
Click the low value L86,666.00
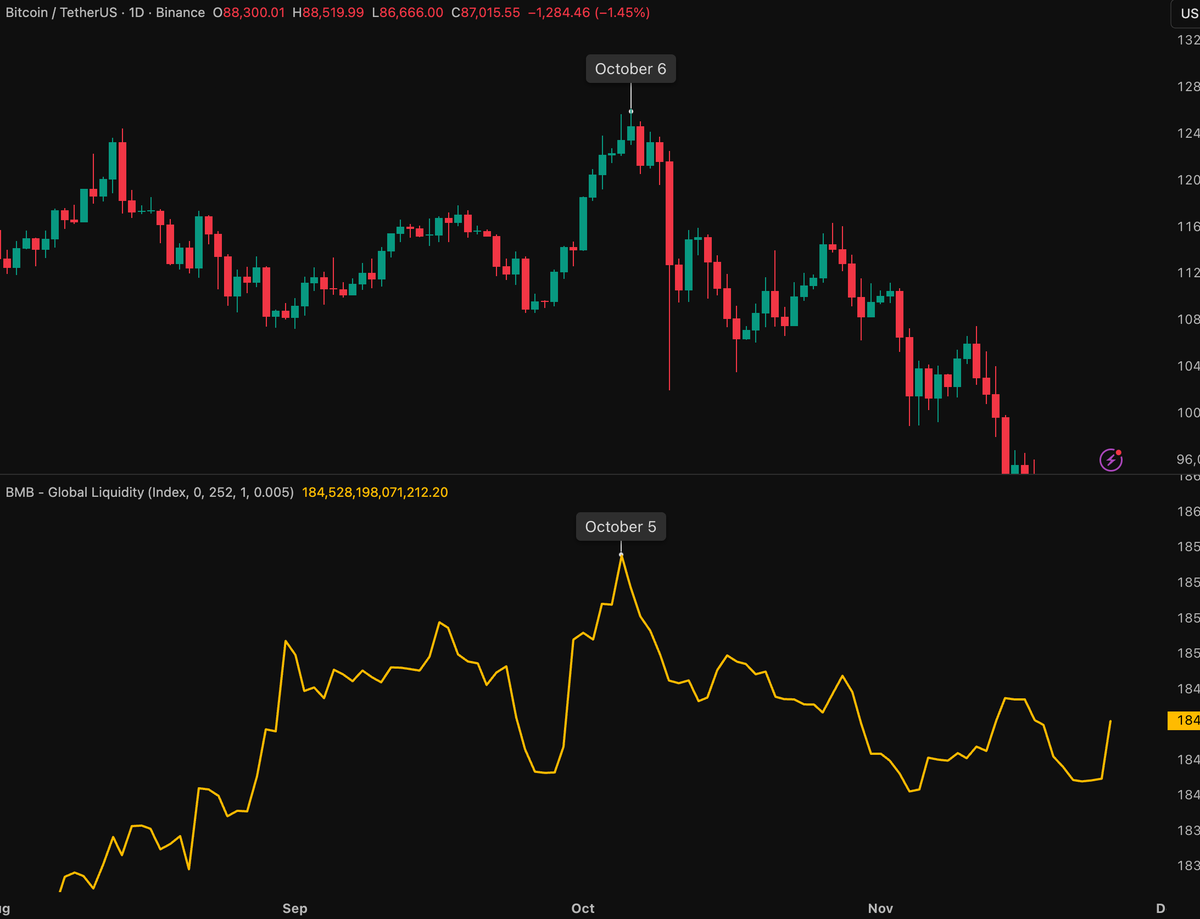pos(409,13)
